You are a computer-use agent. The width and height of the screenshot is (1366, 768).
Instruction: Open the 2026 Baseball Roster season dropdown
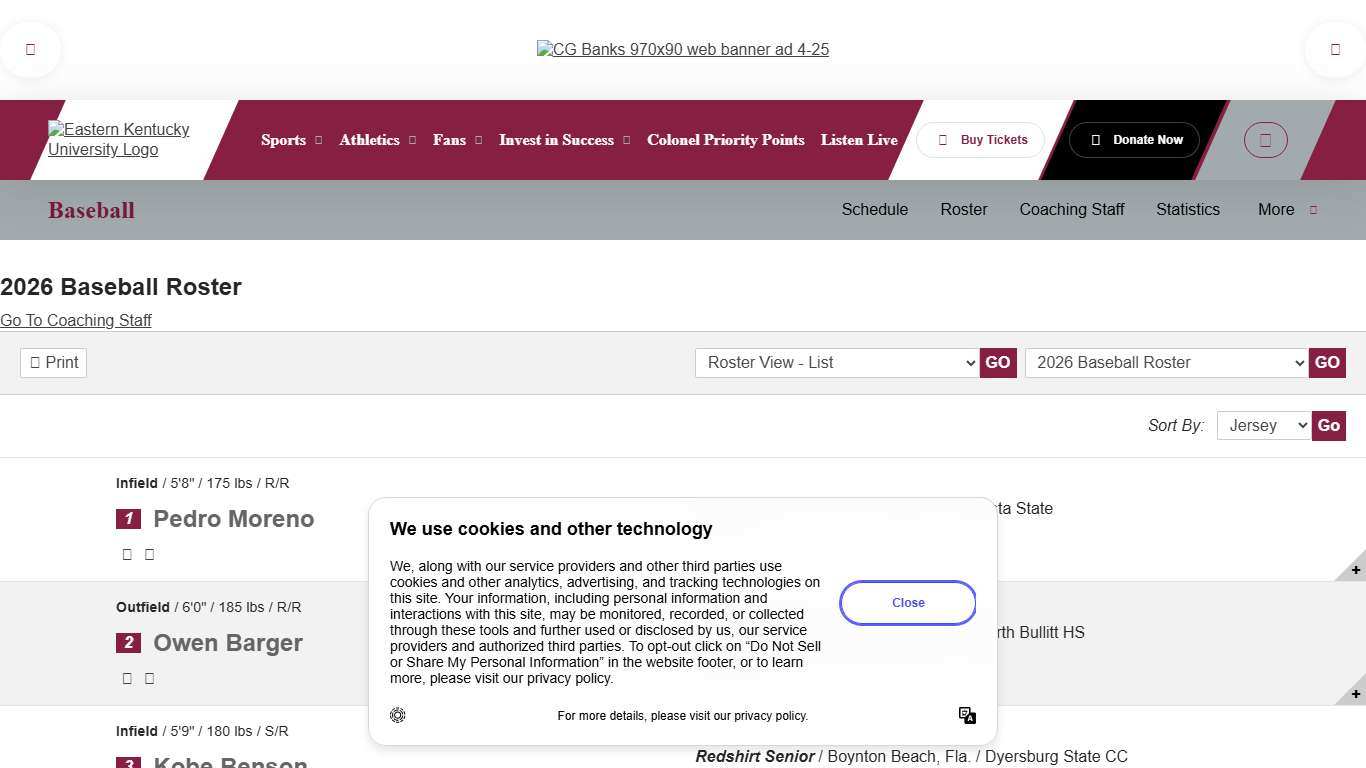point(1166,363)
